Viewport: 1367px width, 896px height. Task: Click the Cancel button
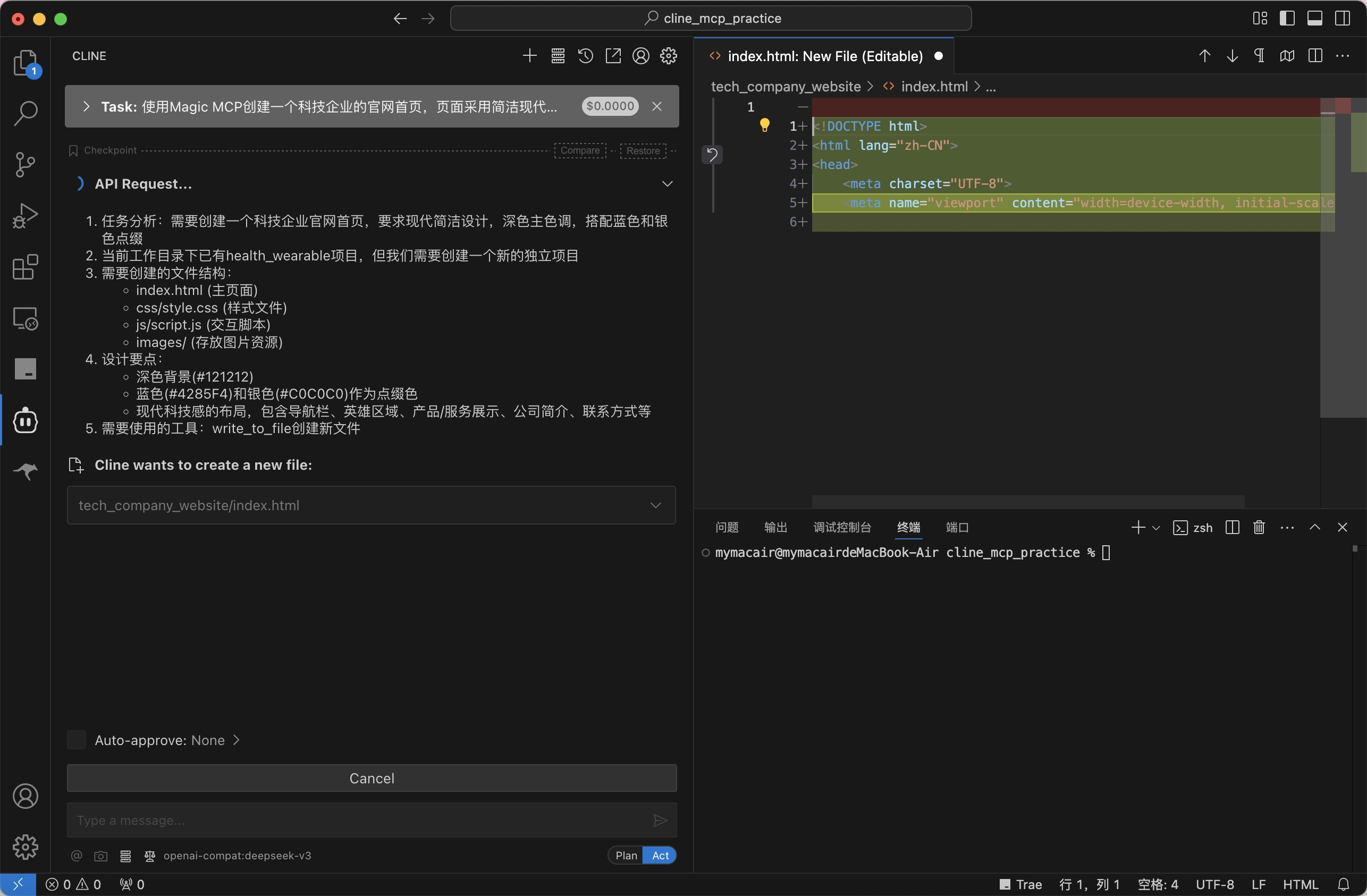372,777
